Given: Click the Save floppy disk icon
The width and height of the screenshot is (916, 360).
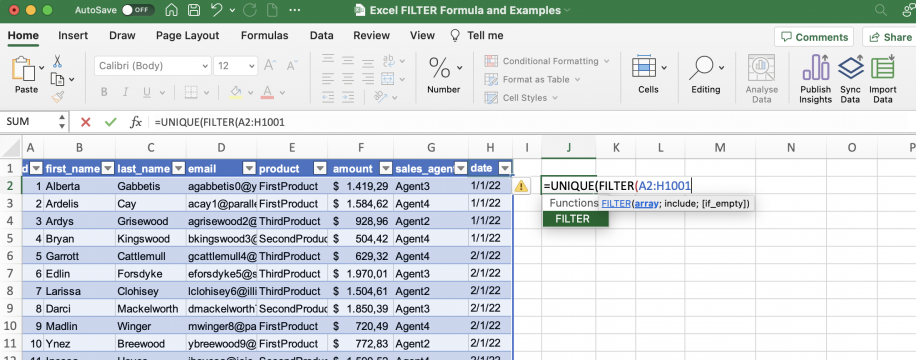Looking at the screenshot, I should point(193,11).
